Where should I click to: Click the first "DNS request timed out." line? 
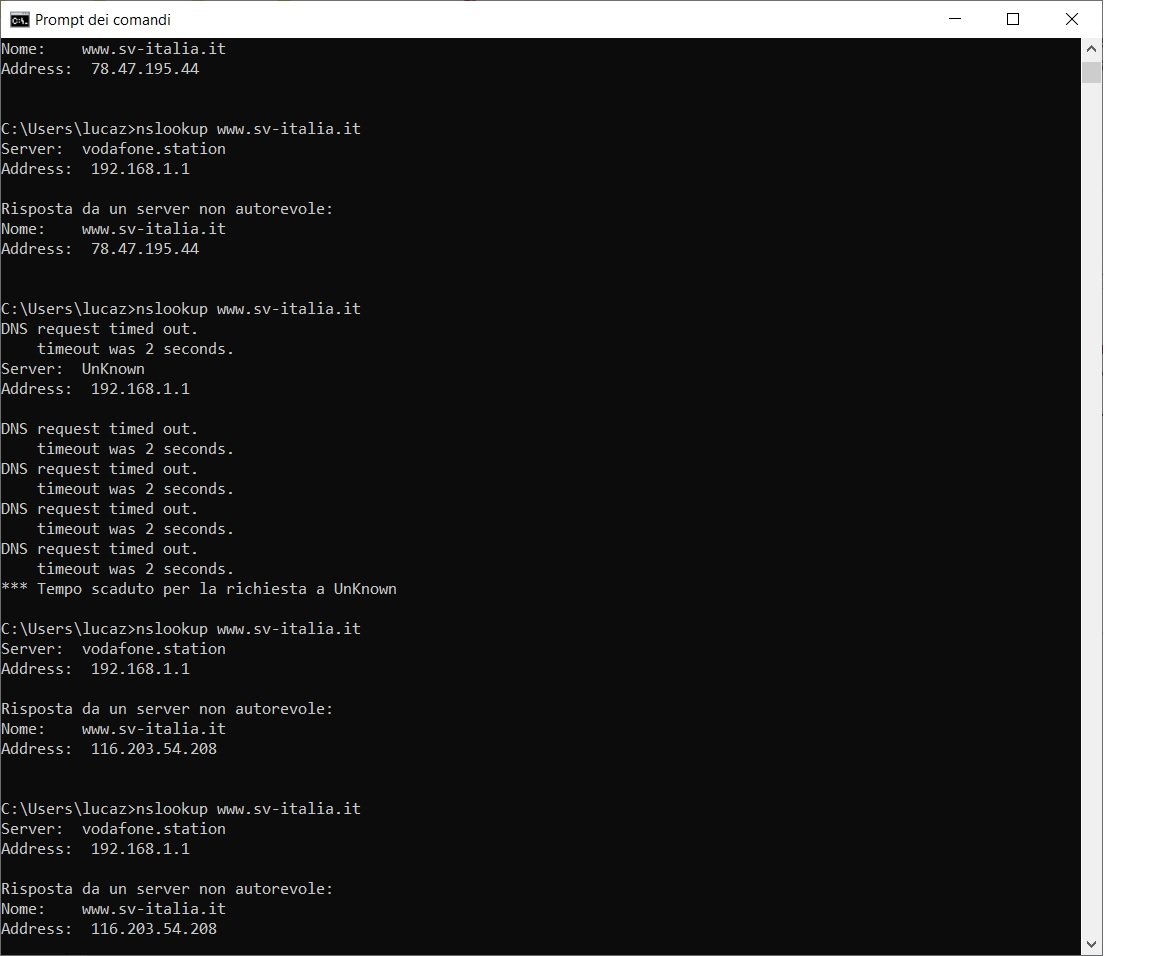pyautogui.click(x=99, y=329)
